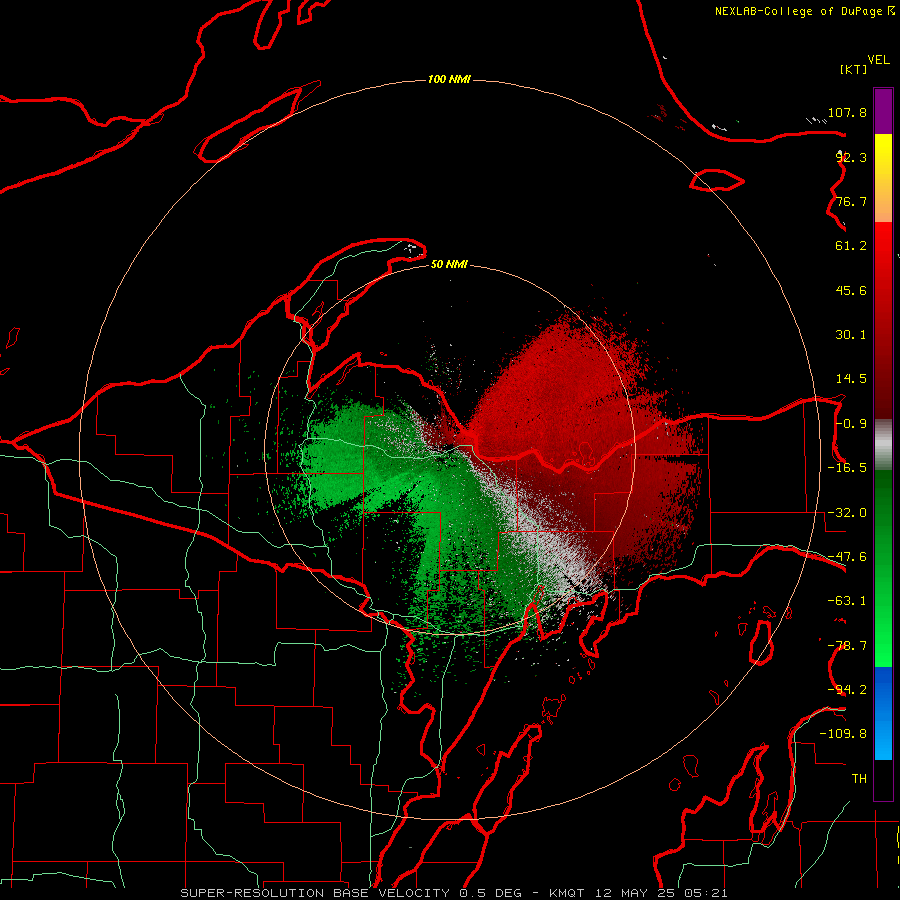Image resolution: width=900 pixels, height=900 pixels.
Task: Click the 50 NMI range ring label
Action: point(449,264)
